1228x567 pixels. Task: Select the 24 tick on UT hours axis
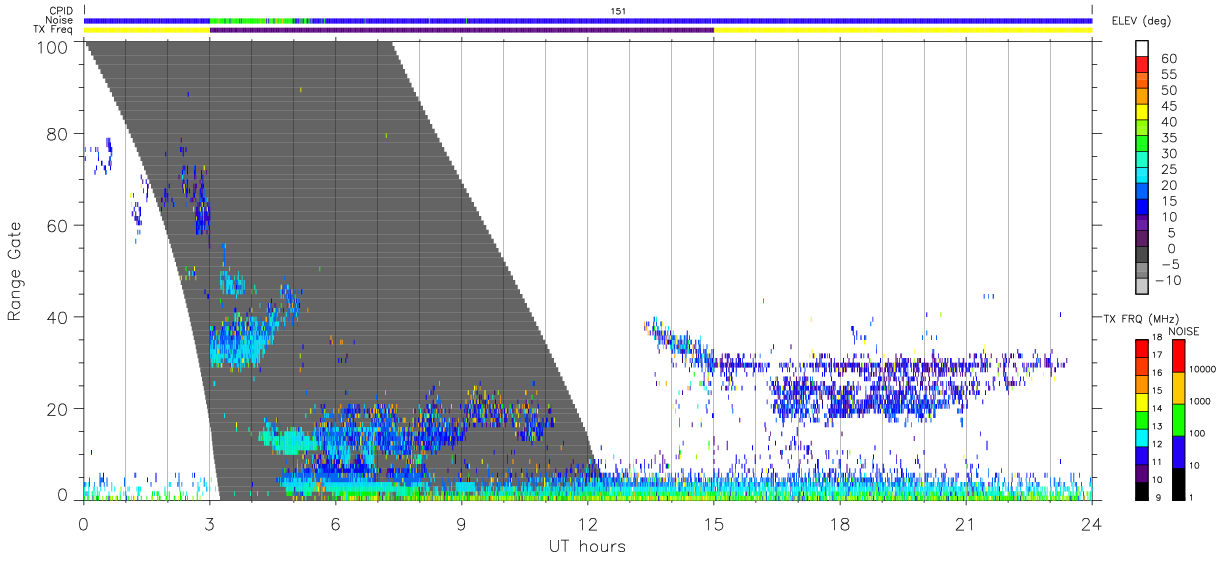(x=1092, y=523)
